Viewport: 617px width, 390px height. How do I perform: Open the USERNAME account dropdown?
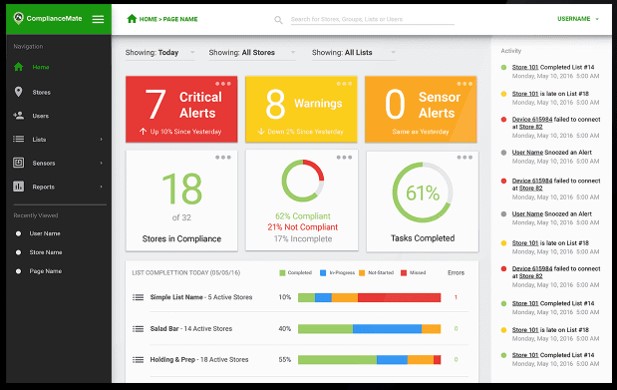(x=578, y=19)
